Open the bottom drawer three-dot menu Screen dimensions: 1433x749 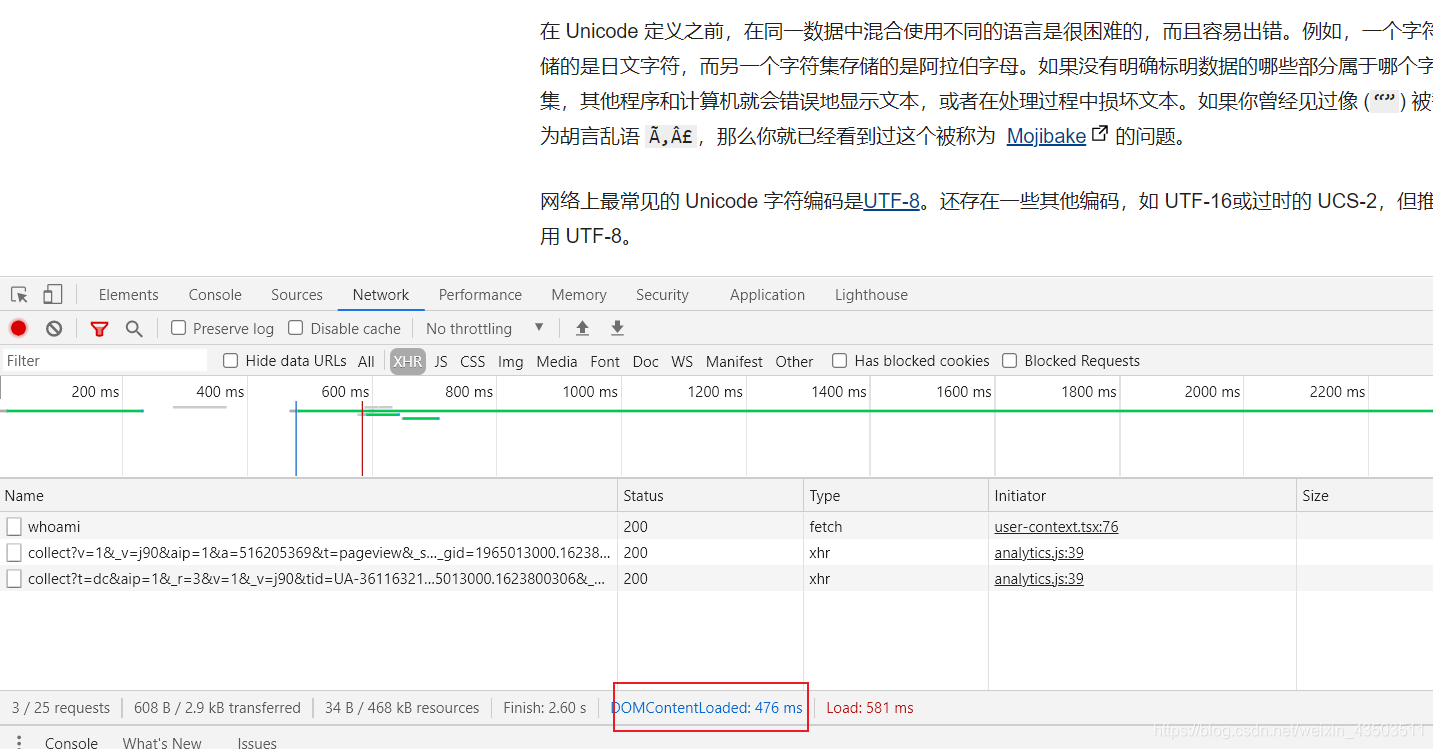[18, 743]
